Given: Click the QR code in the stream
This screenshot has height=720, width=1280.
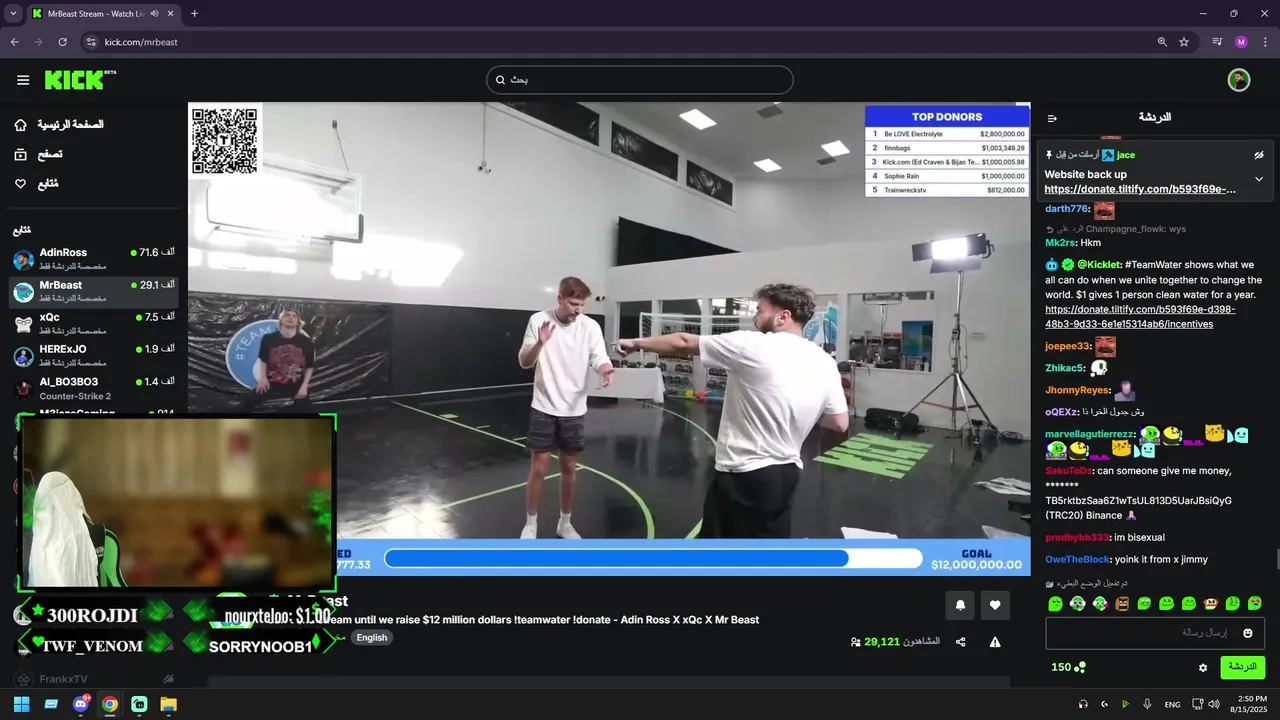Looking at the screenshot, I should click(225, 141).
